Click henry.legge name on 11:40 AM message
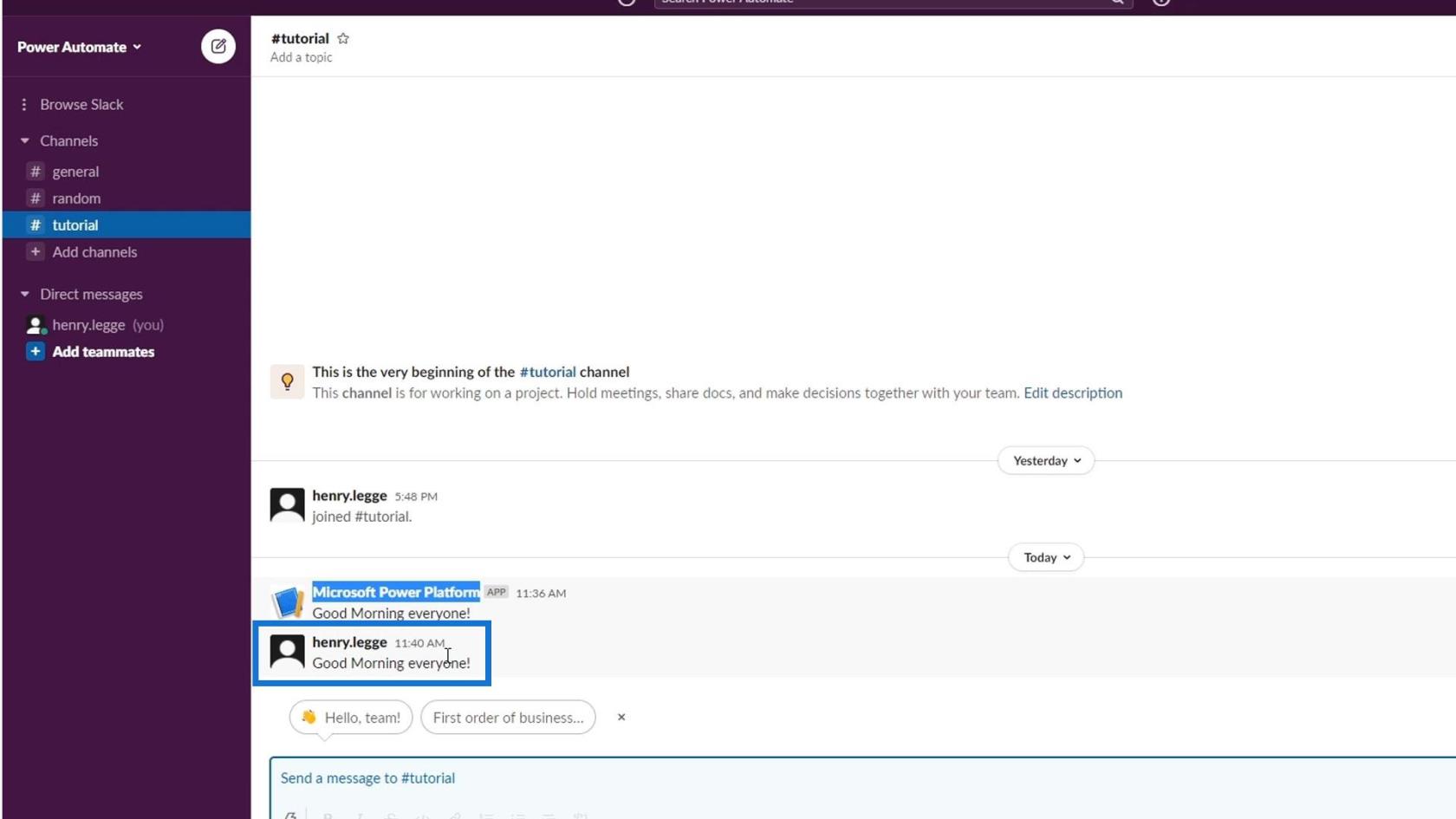 349,642
